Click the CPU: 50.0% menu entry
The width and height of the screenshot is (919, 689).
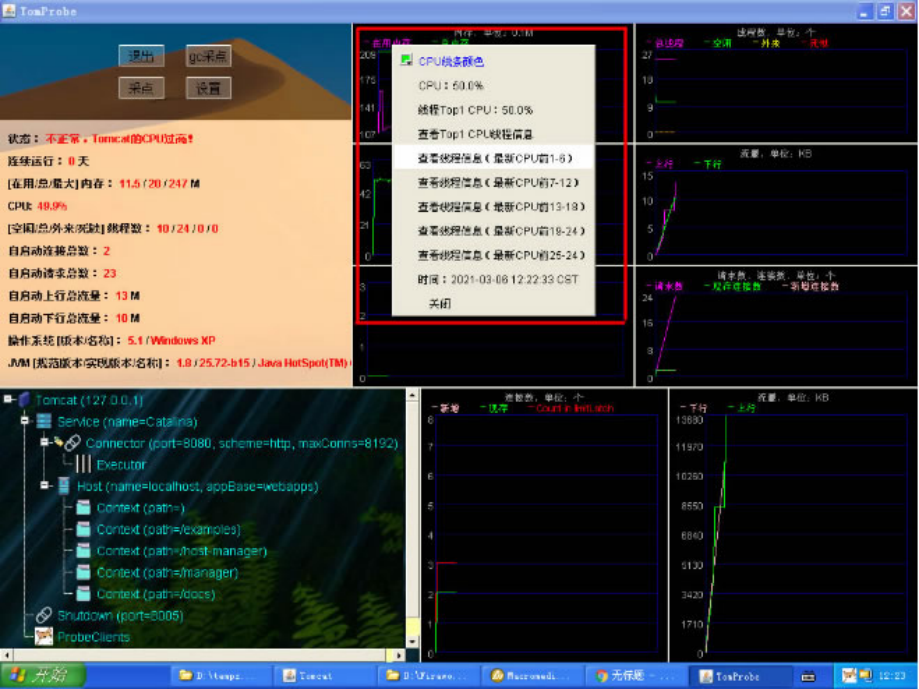493,86
